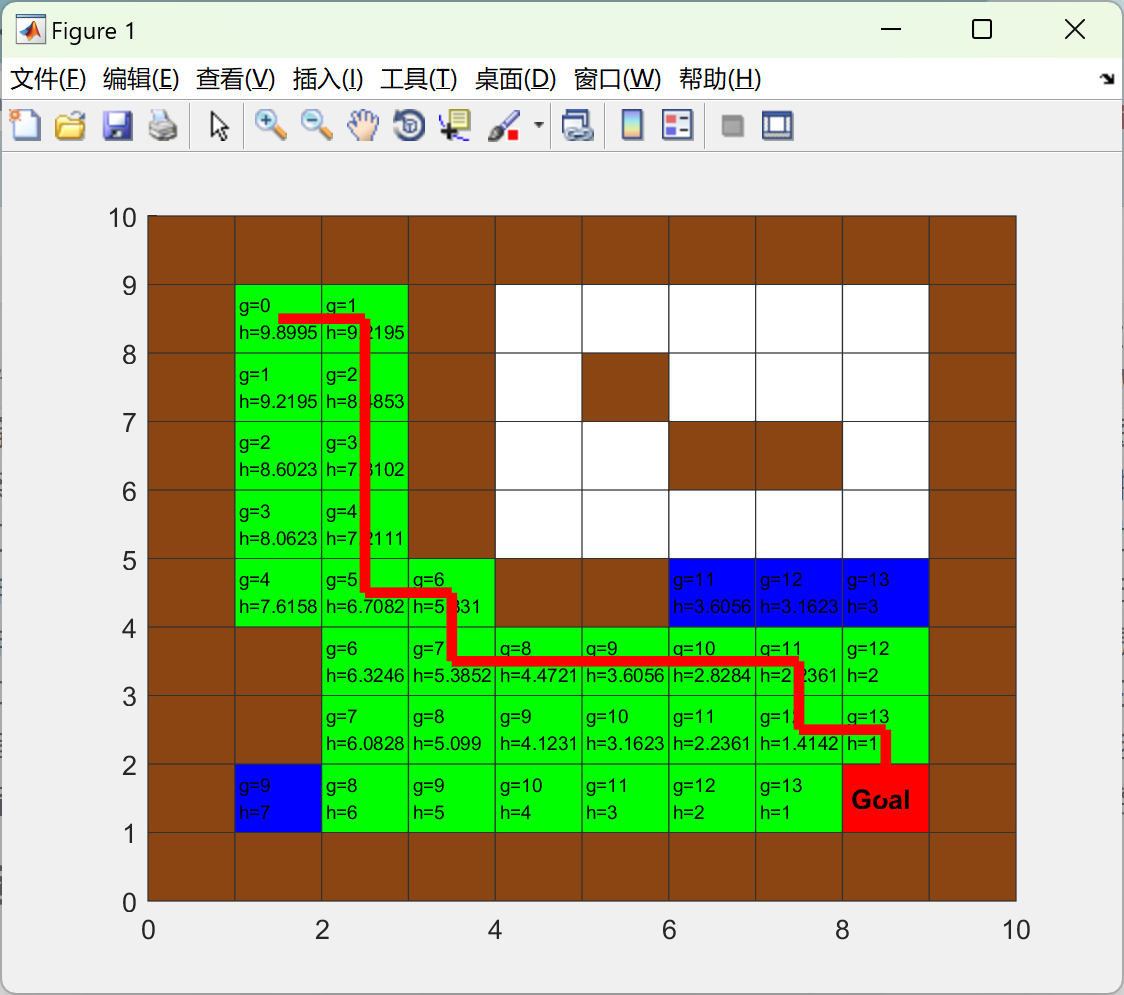Click the blue cell labeled g=9 h=7
Viewport: 1124px width, 995px height.
[x=278, y=798]
